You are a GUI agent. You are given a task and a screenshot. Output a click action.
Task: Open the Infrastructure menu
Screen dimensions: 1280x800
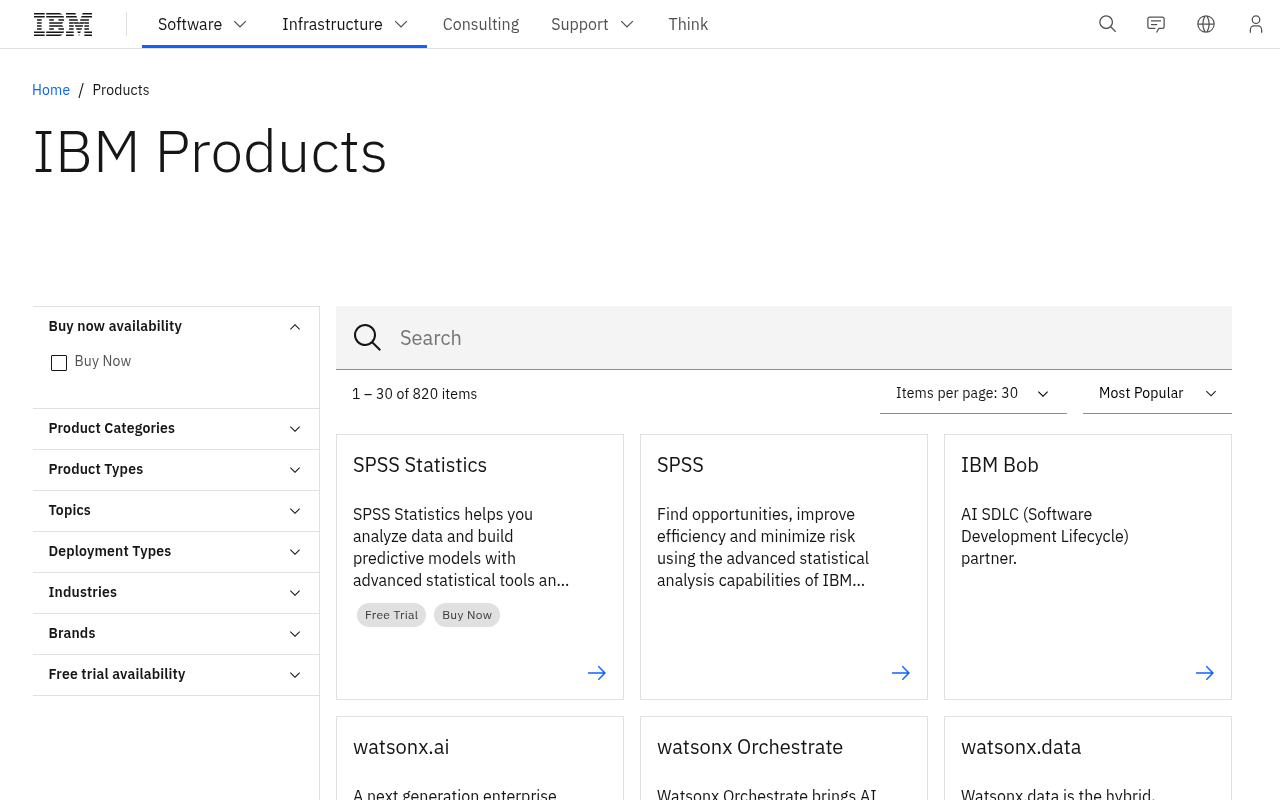[346, 24]
